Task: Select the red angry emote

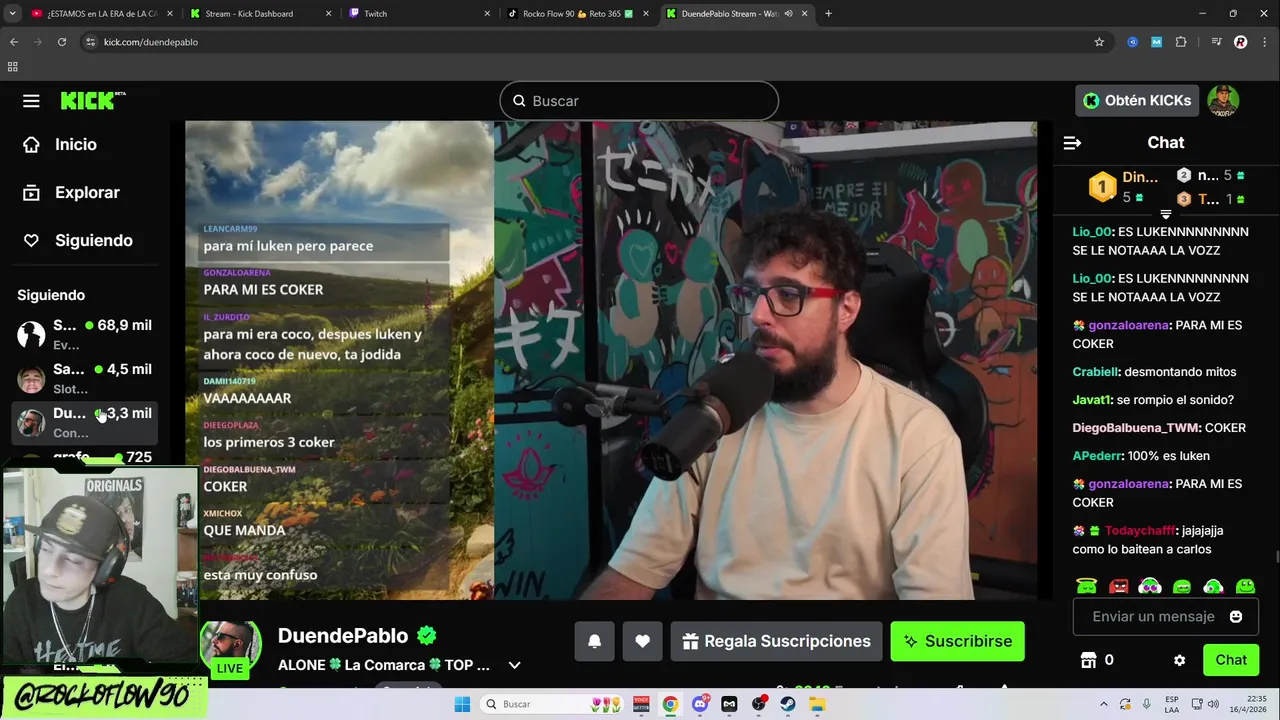Action: tap(1118, 586)
